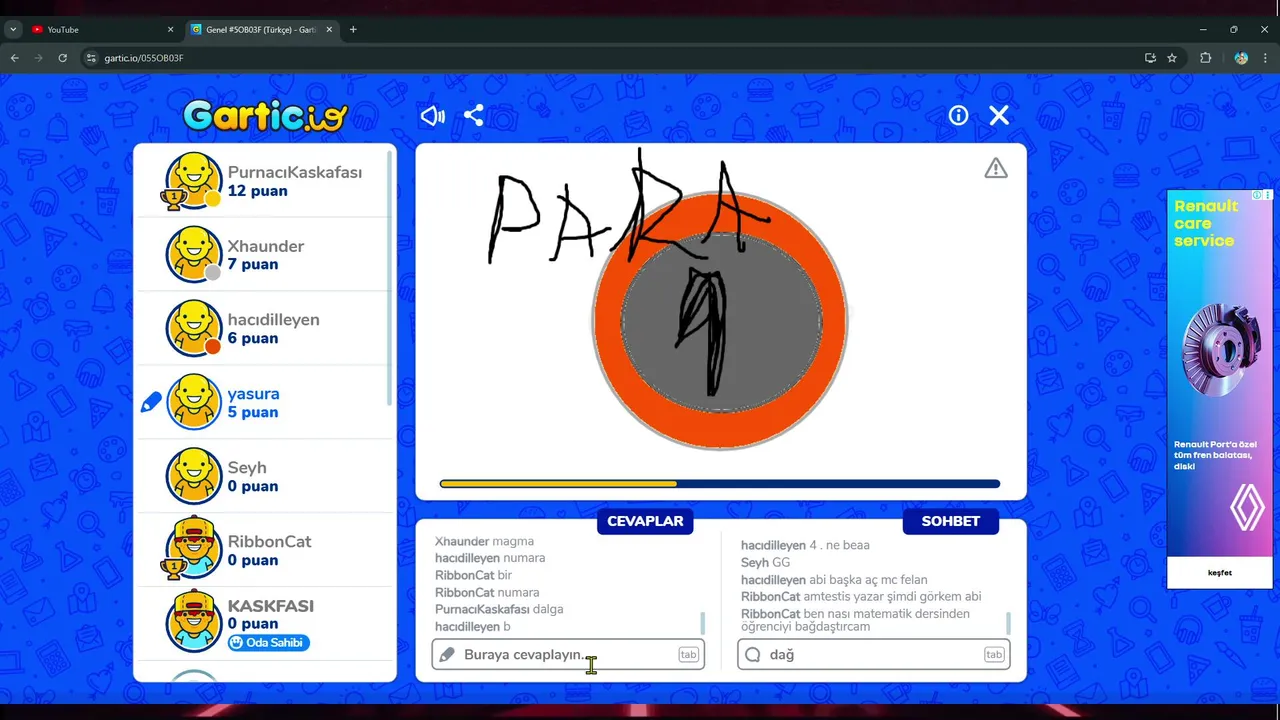Click yasura's avatar
The width and height of the screenshot is (1280, 720).
193,402
